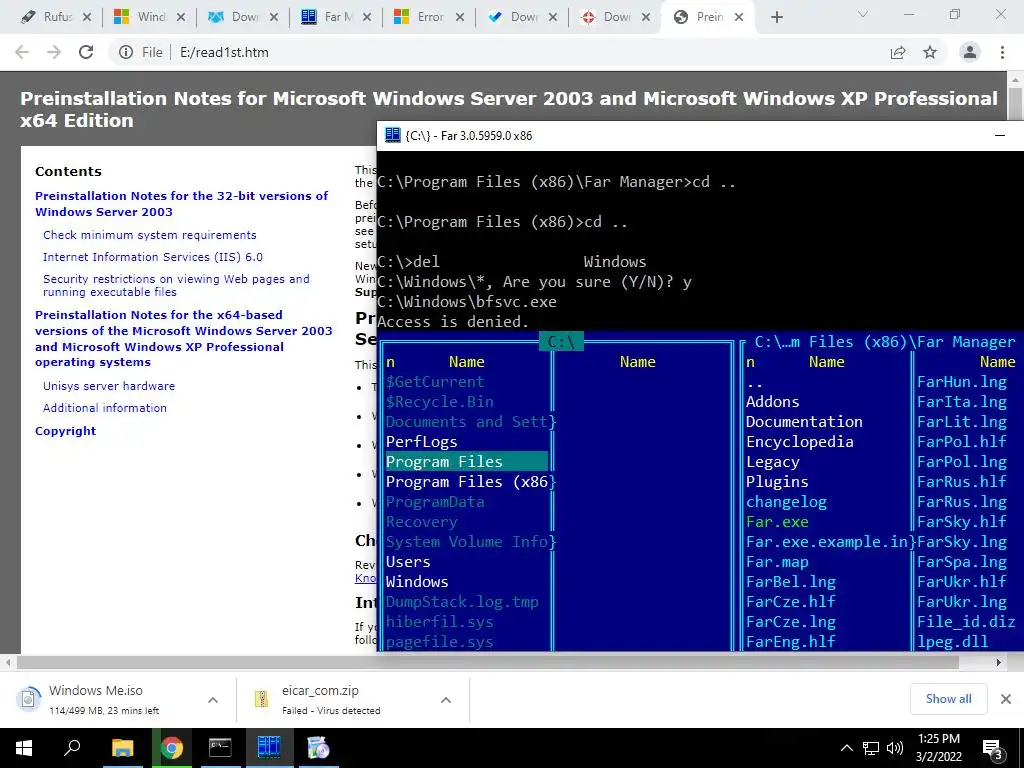Expand Windows Me.iso download options

(x=213, y=700)
